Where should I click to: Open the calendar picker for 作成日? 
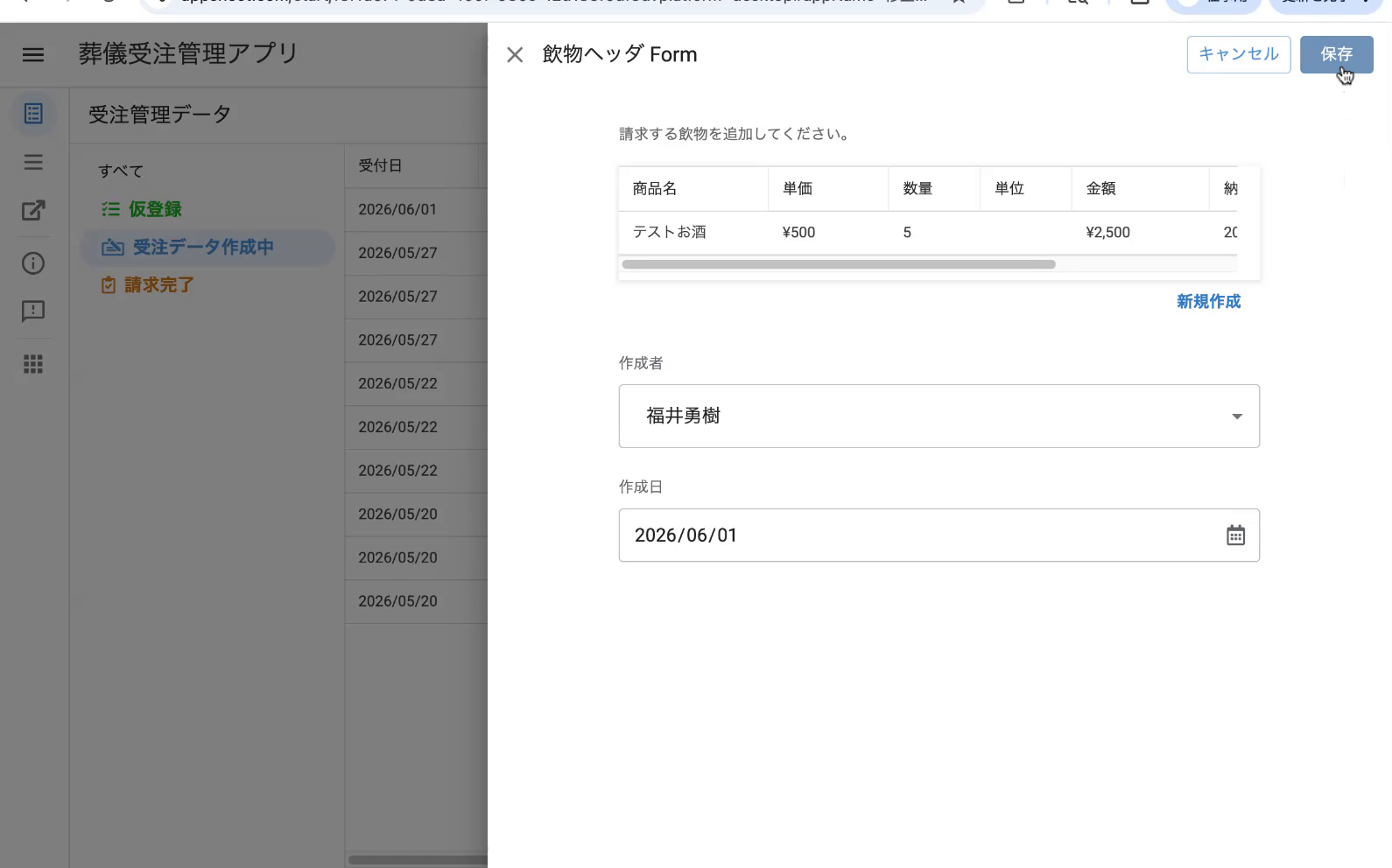[x=1235, y=535]
